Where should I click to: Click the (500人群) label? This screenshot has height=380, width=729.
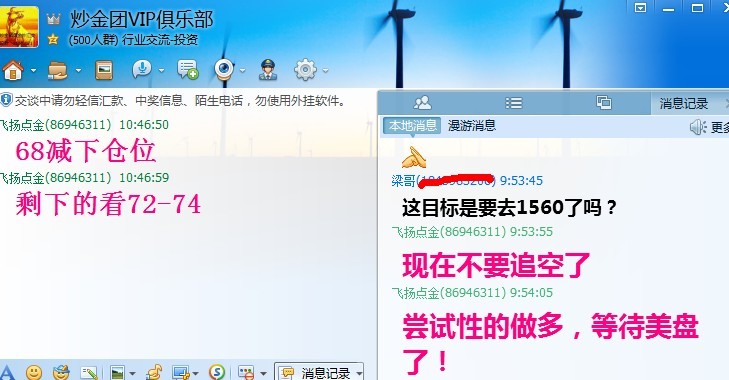pos(93,40)
